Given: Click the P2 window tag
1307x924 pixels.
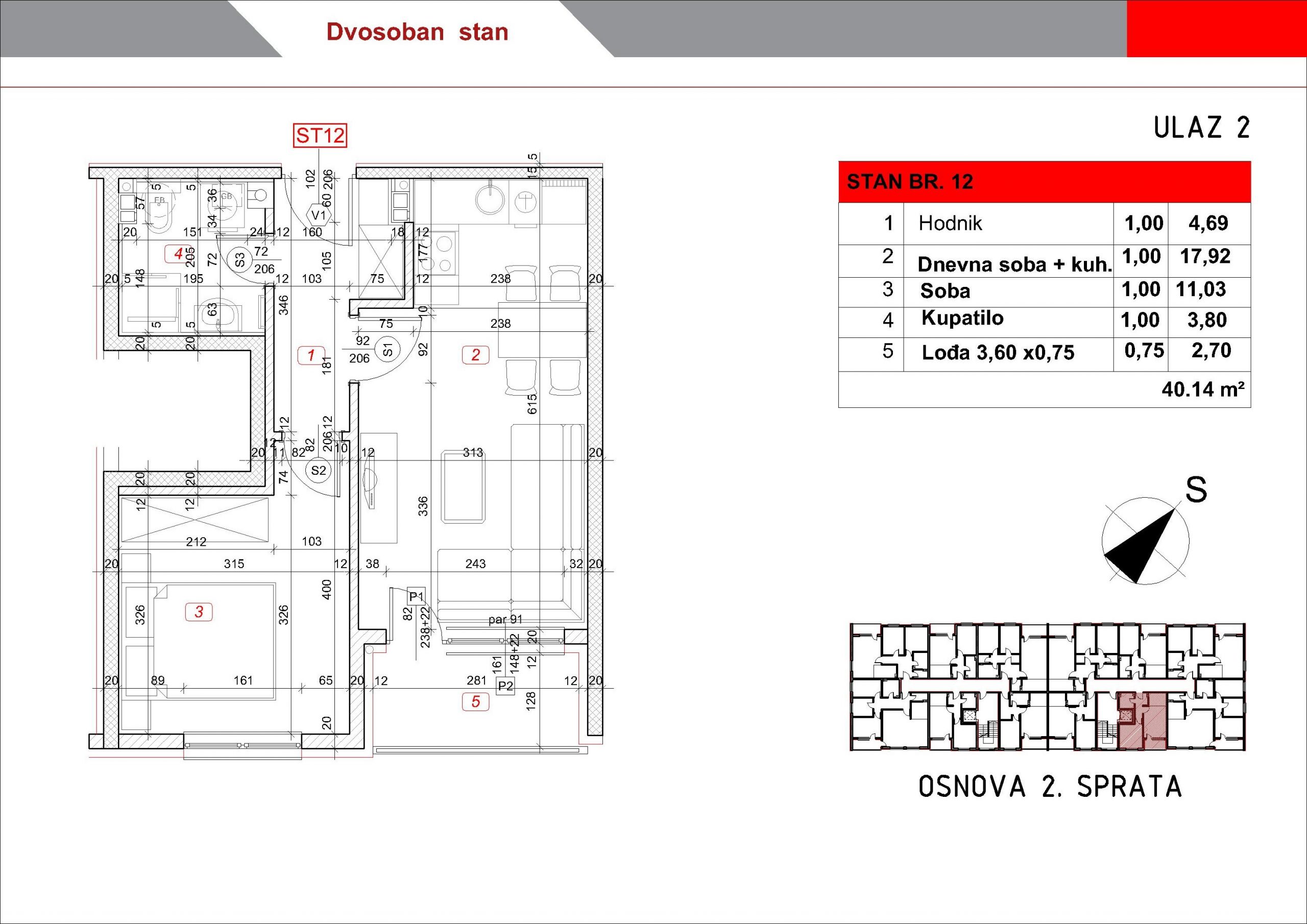Looking at the screenshot, I should pyautogui.click(x=505, y=687).
